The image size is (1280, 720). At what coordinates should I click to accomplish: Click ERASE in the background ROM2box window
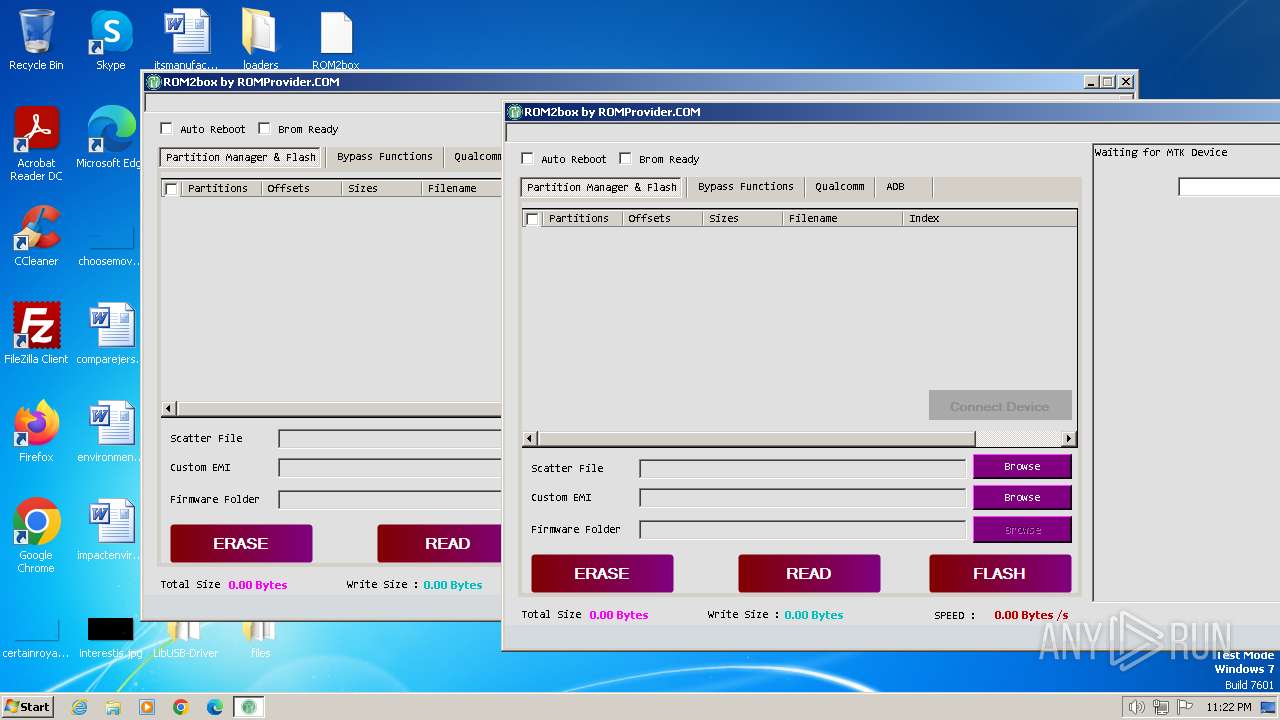pos(241,544)
